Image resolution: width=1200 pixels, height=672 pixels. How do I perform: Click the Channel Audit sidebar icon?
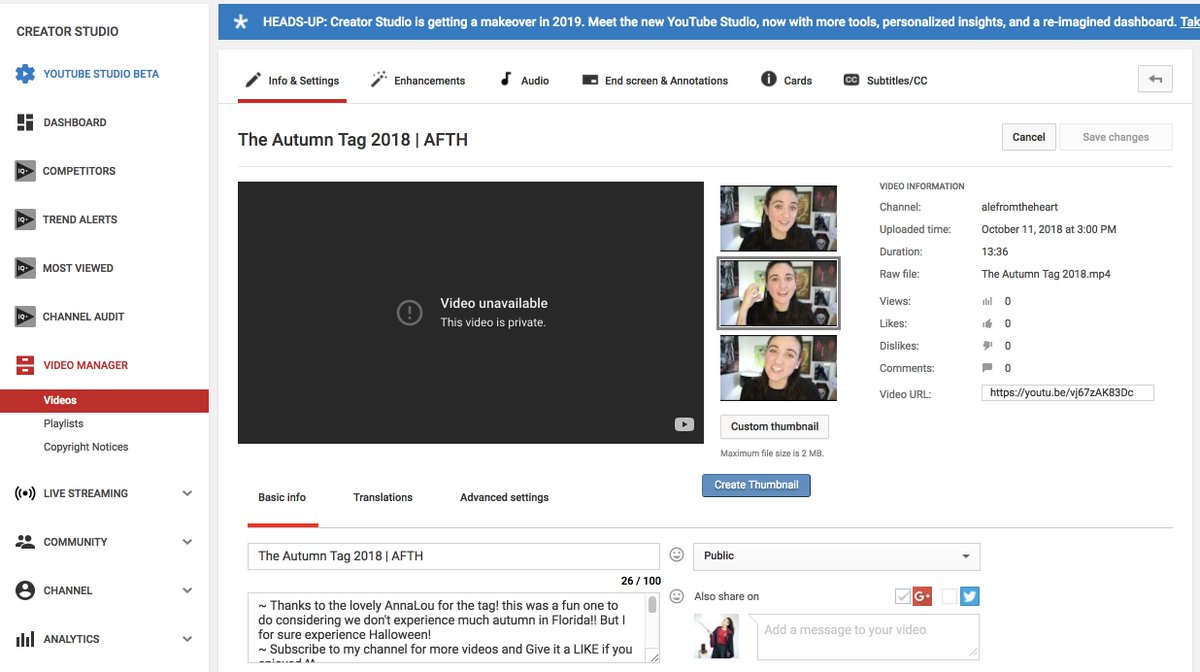coord(25,317)
